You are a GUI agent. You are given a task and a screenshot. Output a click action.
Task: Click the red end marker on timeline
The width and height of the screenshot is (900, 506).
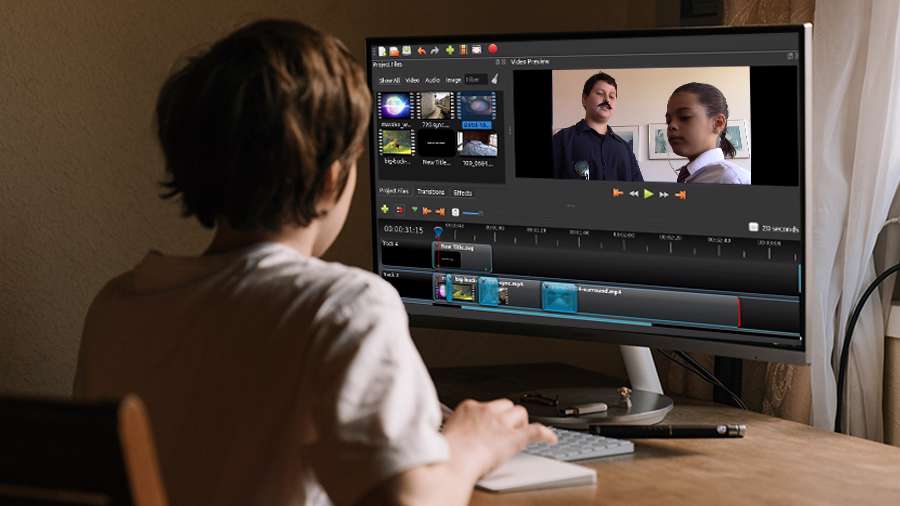(739, 312)
